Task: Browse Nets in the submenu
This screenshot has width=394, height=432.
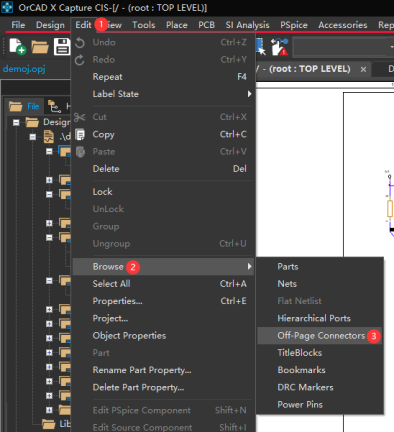Action: [x=320, y=284]
